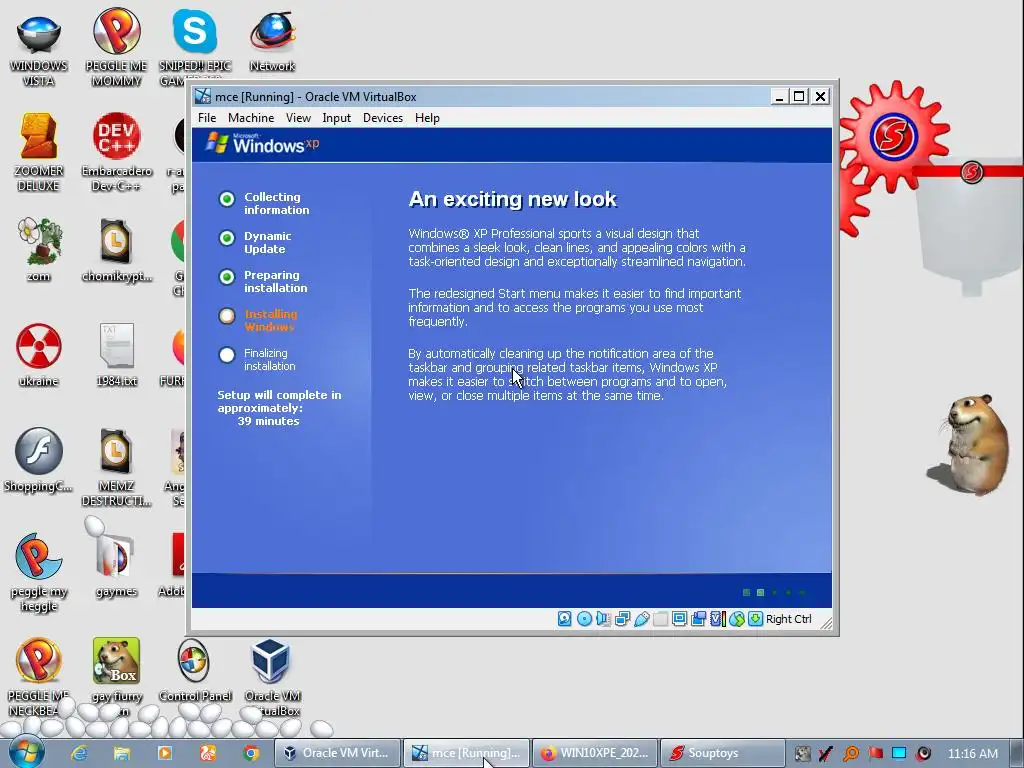Select the 1984.txt file icon

click(x=116, y=355)
